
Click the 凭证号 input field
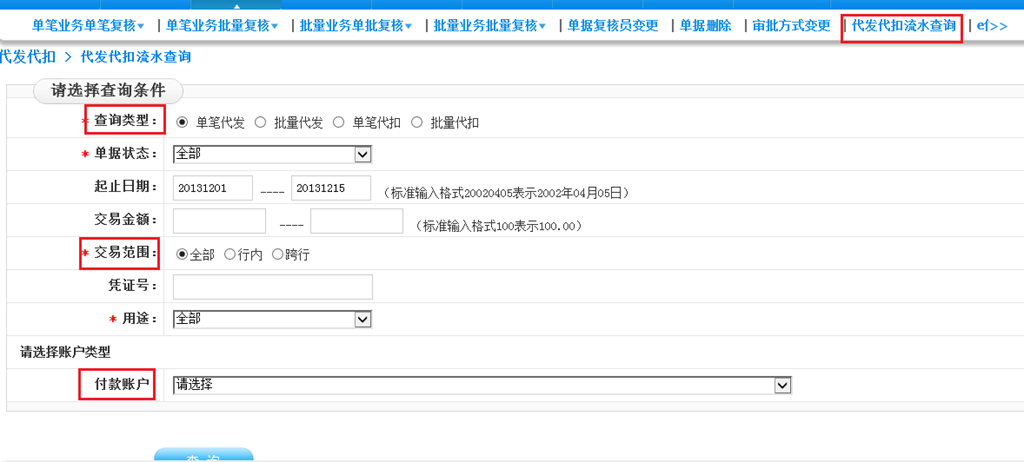point(272,287)
